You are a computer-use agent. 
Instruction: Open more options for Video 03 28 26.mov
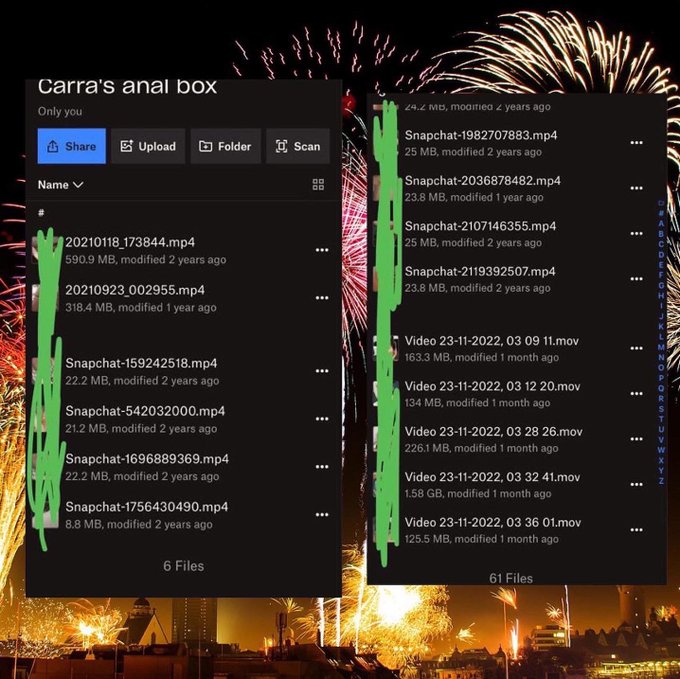point(636,439)
